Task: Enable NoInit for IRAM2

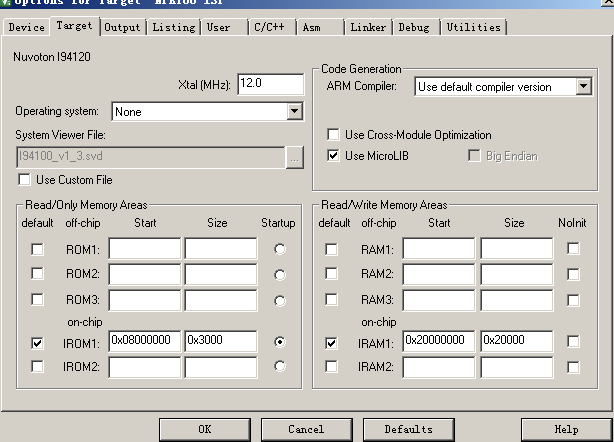Action: coord(573,367)
